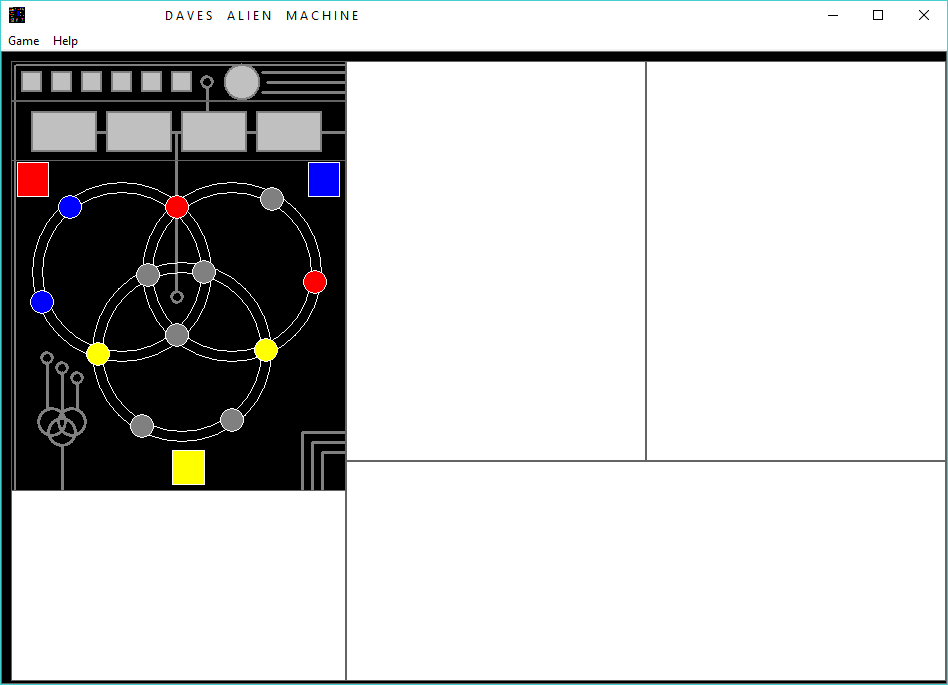Click the second large gray rectangle
Image resolution: width=948 pixels, height=685 pixels.
click(x=139, y=131)
